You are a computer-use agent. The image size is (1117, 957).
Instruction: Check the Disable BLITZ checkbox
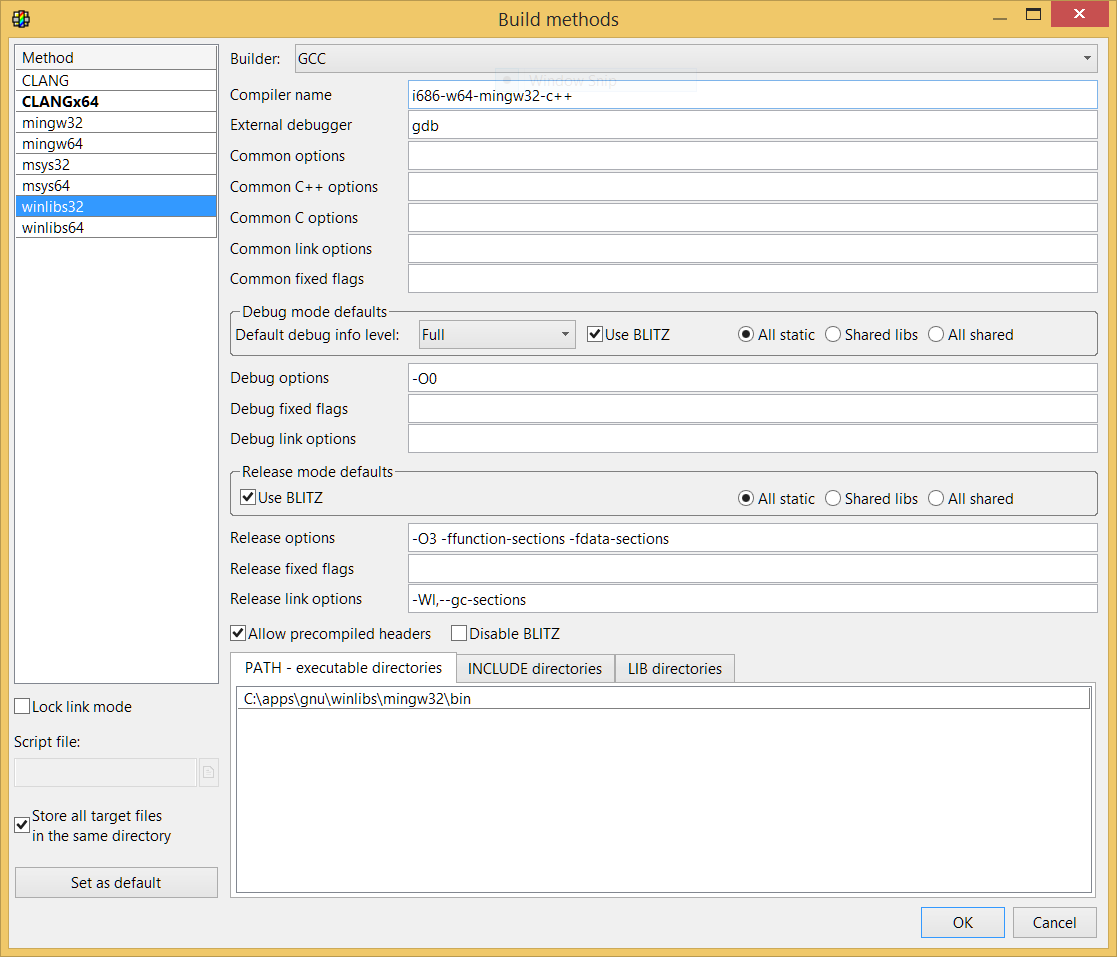tap(459, 633)
